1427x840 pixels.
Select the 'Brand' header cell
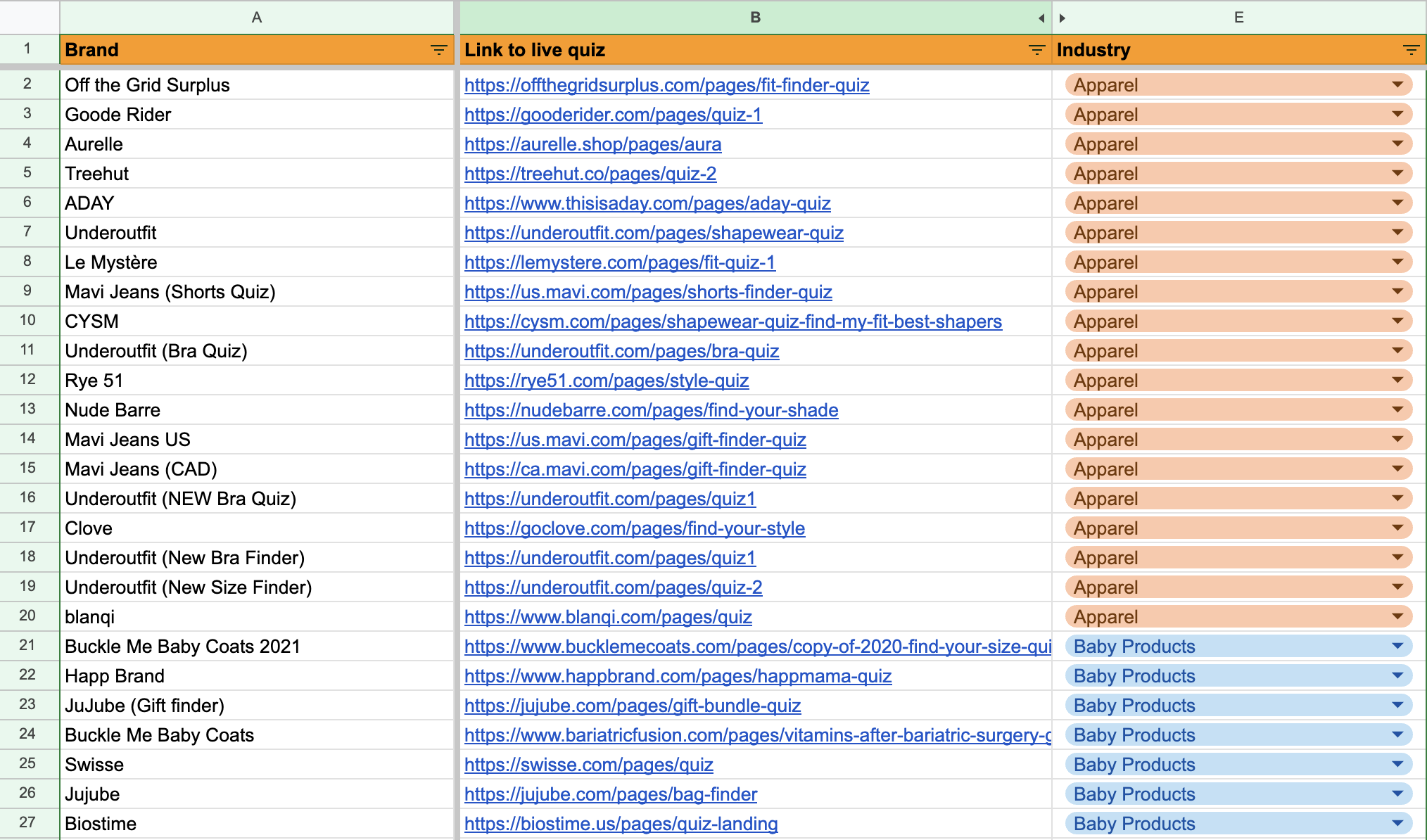tap(257, 50)
